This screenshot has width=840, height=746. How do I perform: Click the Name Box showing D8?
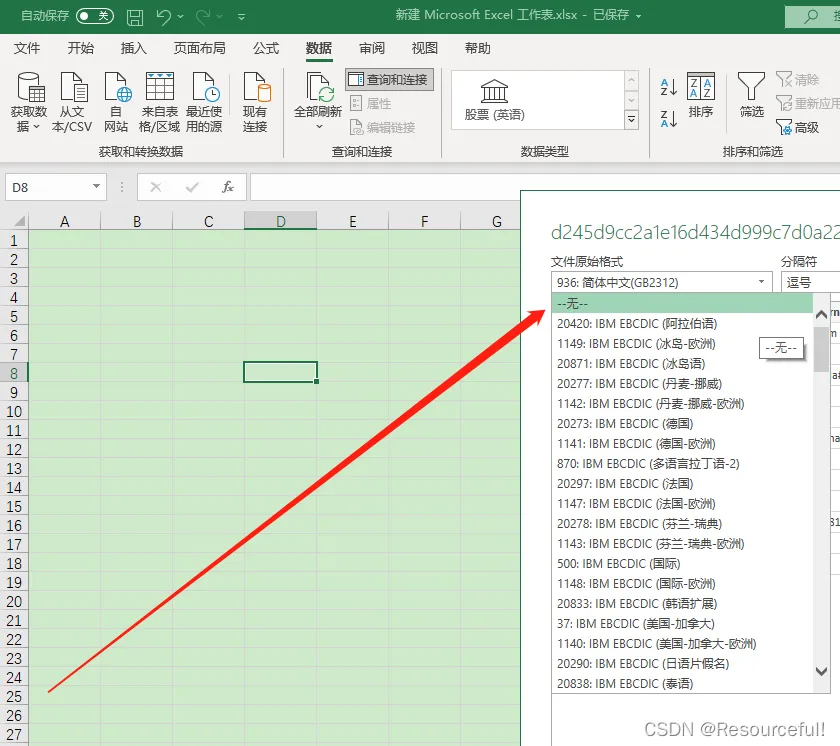point(49,187)
